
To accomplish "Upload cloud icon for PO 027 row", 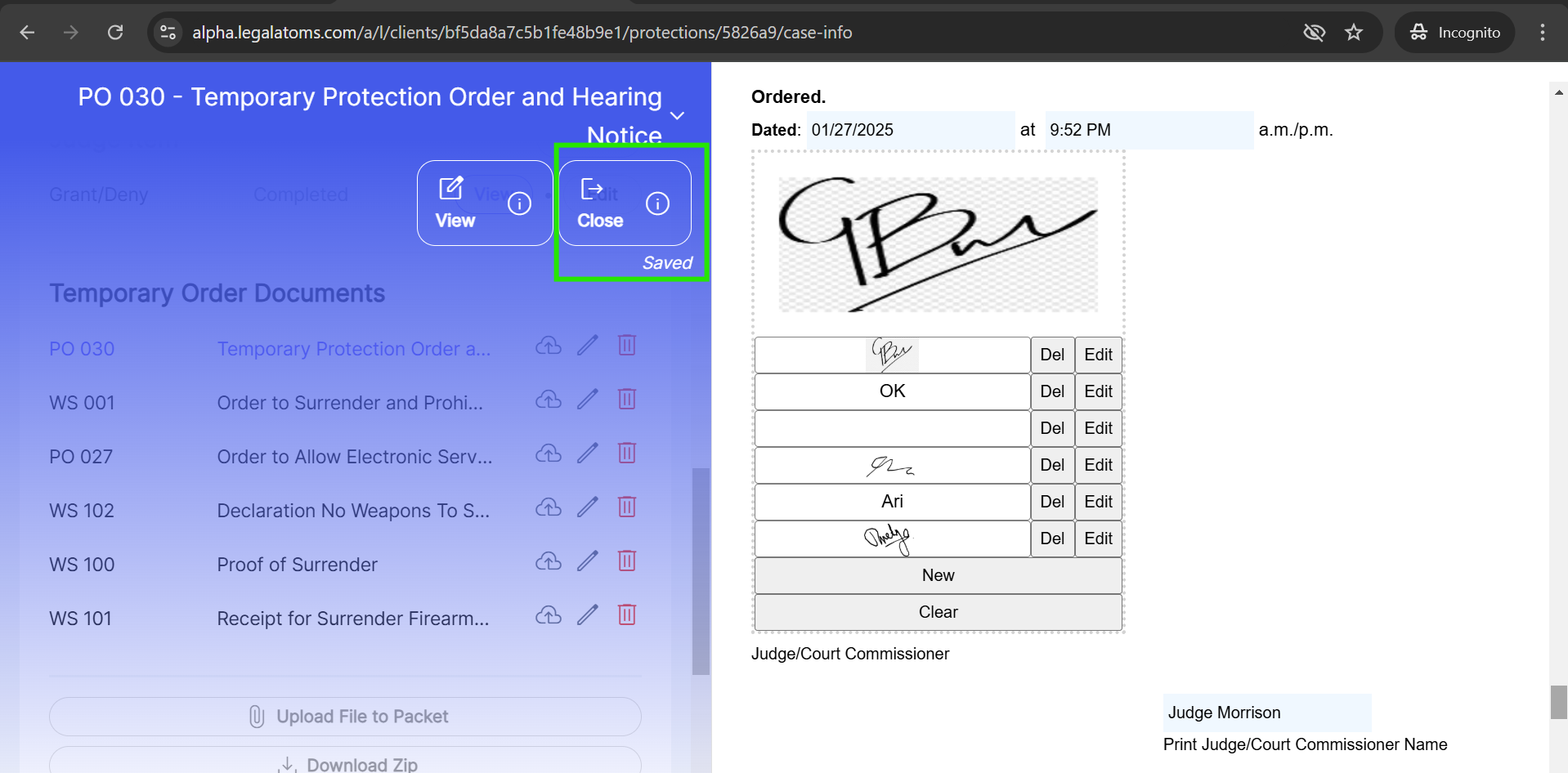I will [549, 454].
